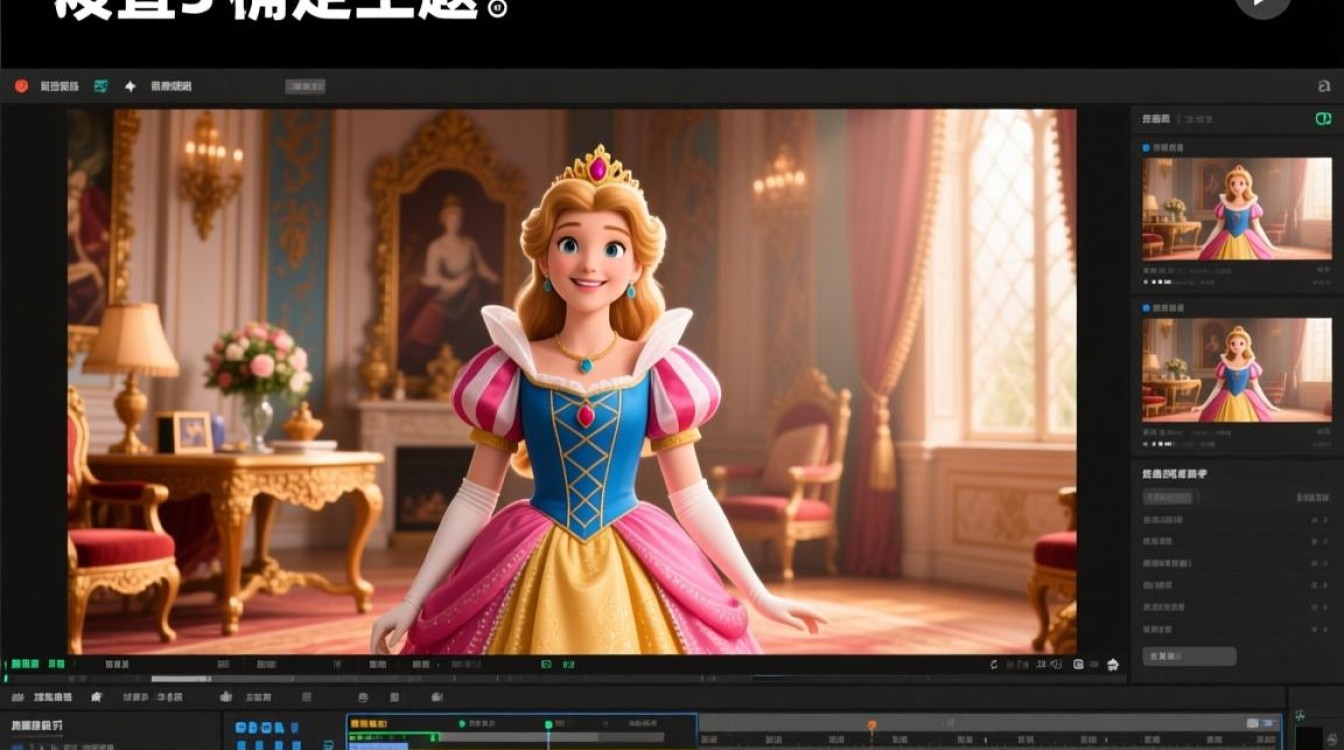Screen dimensions: 1344x750
Task: Click the letter icon at the far top right
Action: coord(1324,87)
